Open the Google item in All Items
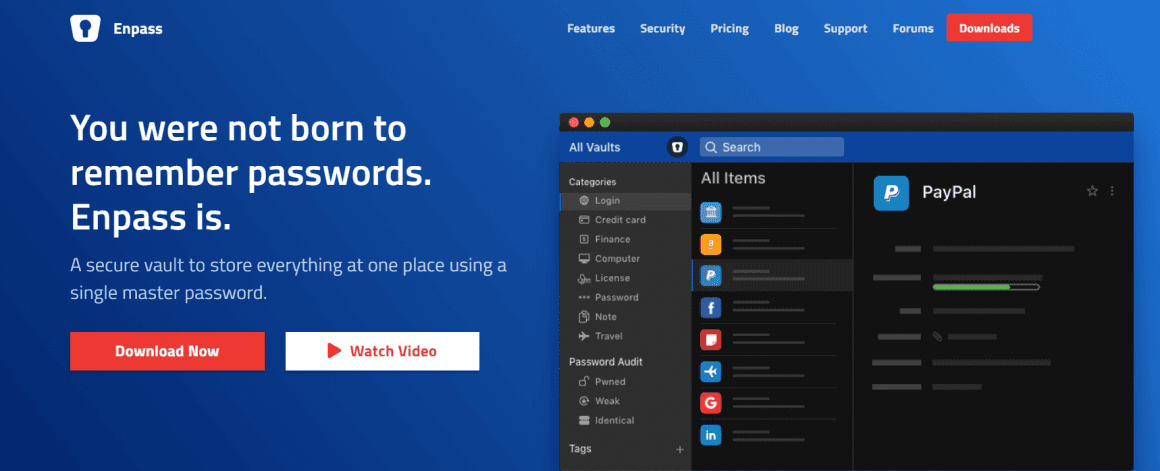 coord(711,403)
